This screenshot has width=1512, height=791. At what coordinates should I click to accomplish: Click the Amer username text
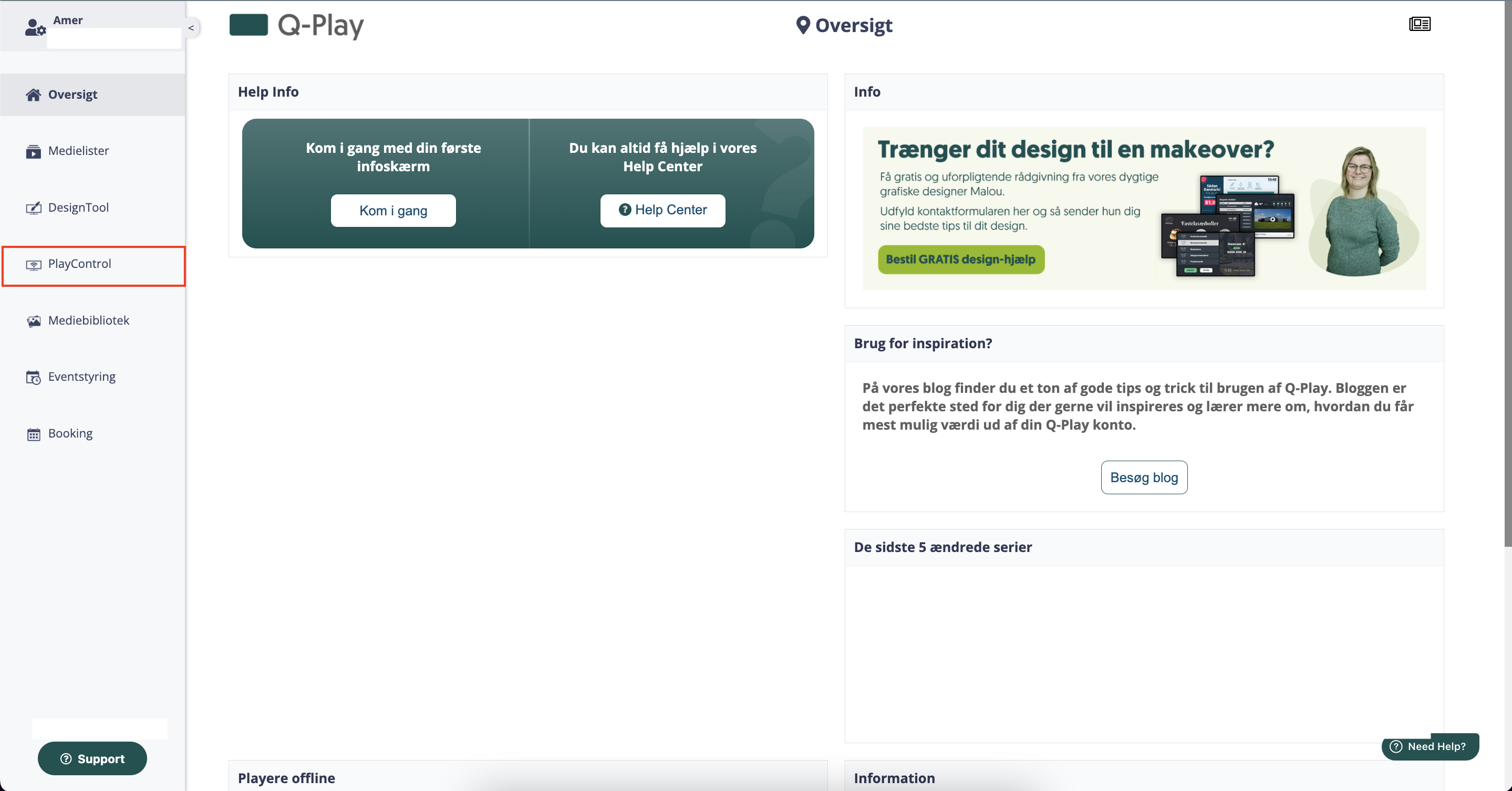click(67, 20)
